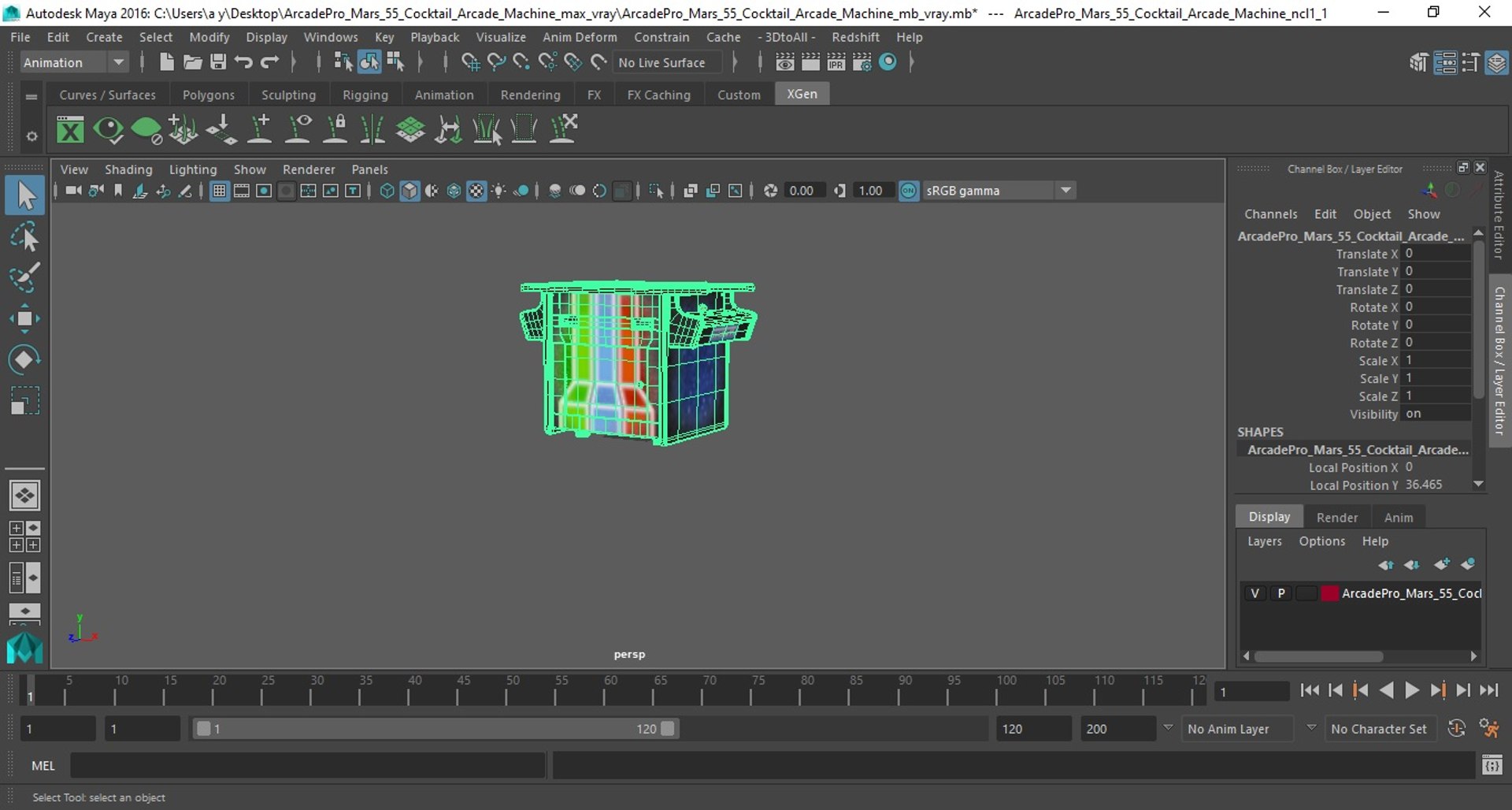This screenshot has height=810, width=1512.
Task: Toggle snap to curve icon
Action: click(496, 62)
